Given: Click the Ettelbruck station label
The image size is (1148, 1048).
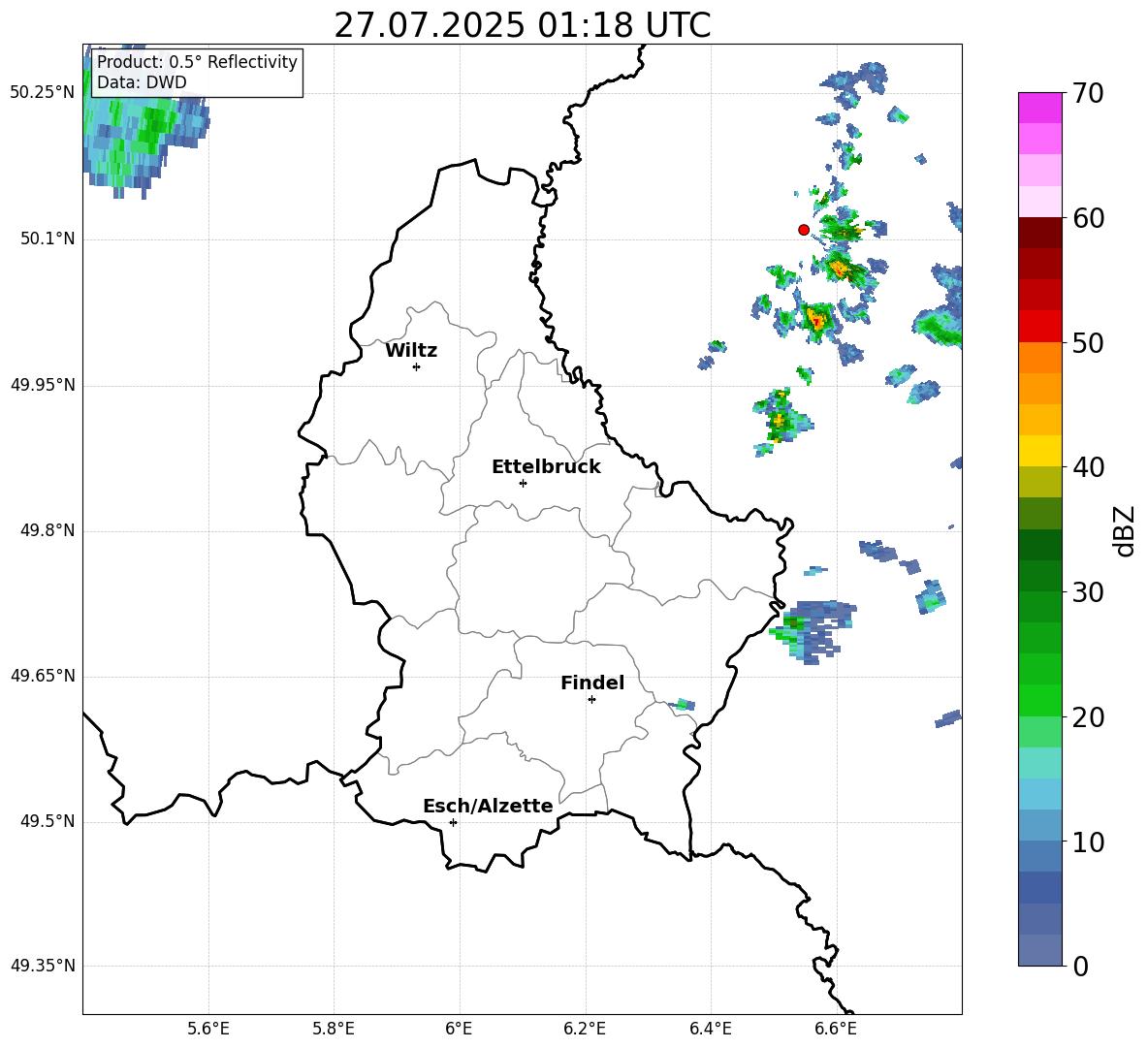Looking at the screenshot, I should point(546,467).
